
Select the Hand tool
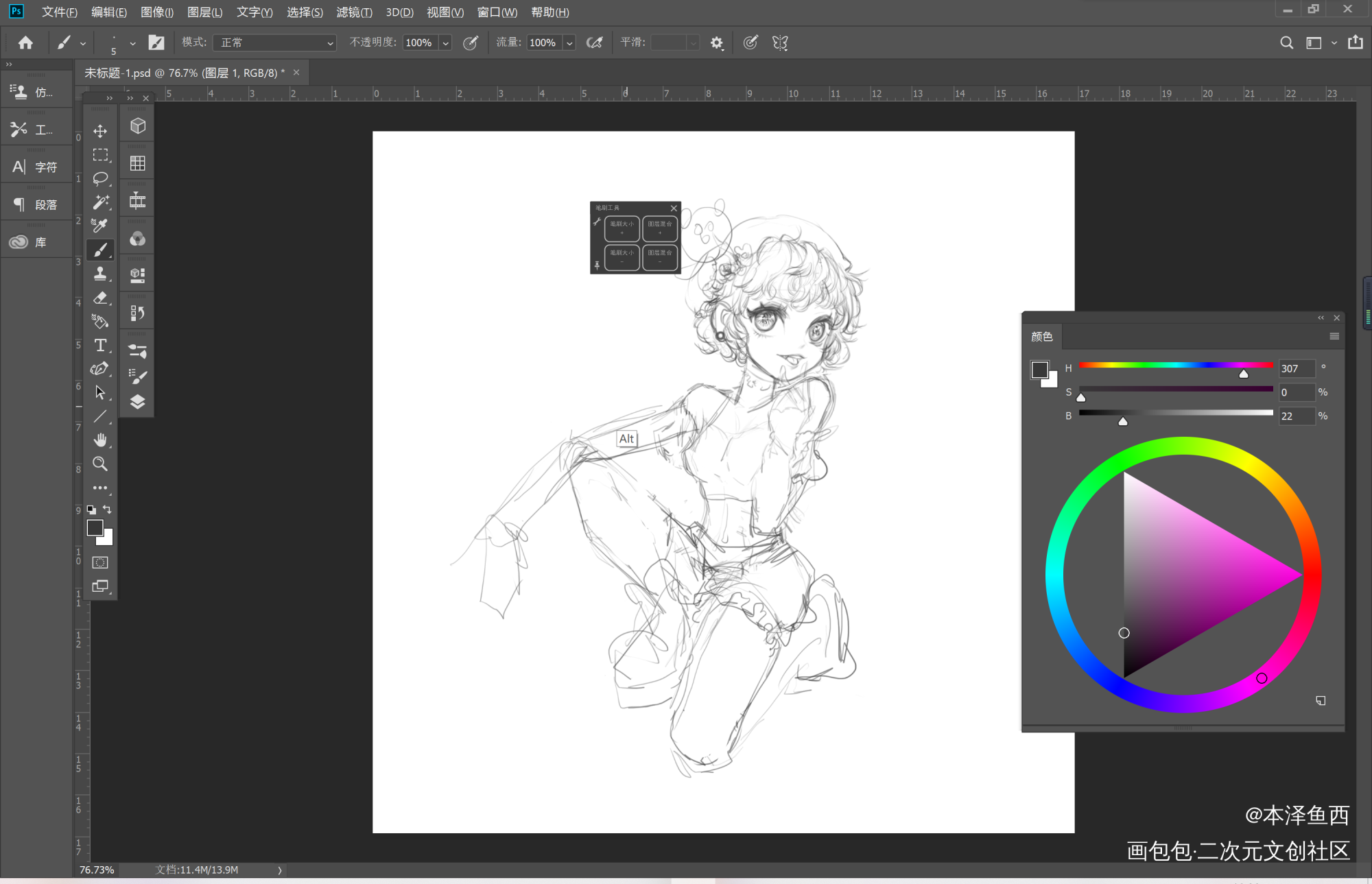(100, 440)
